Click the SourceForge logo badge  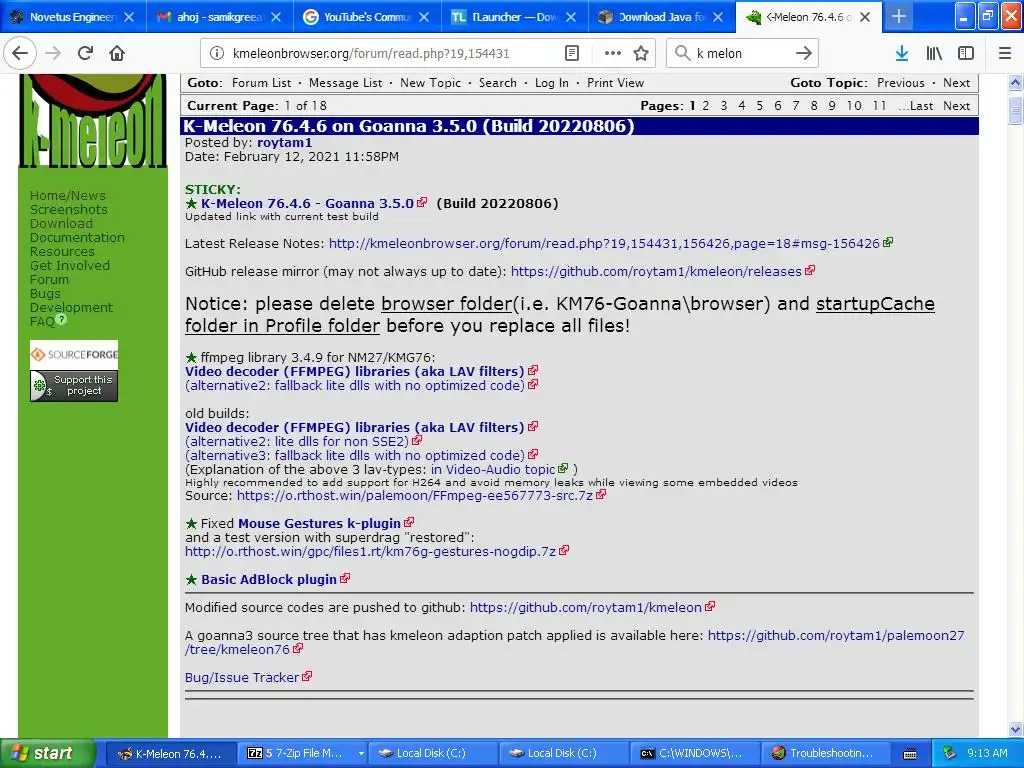pos(74,355)
